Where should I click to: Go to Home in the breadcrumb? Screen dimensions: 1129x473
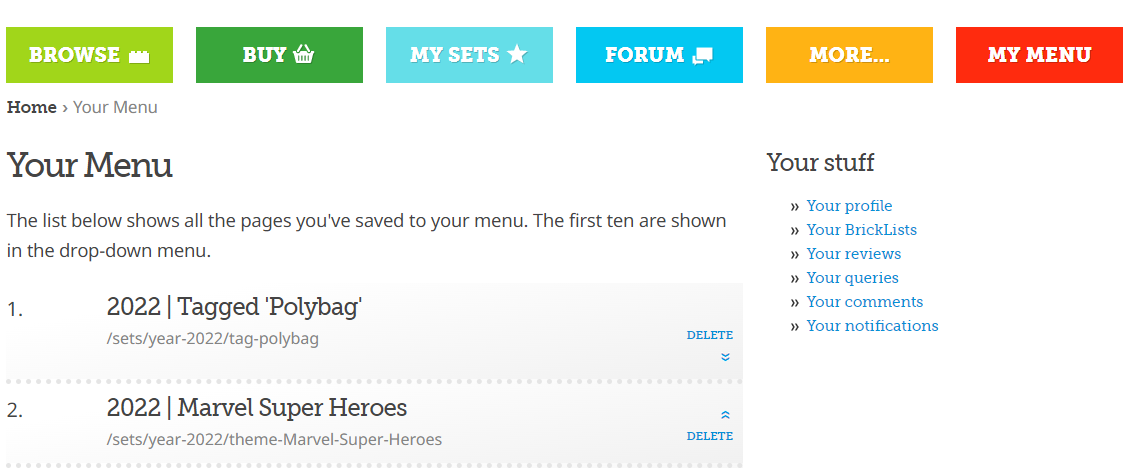coord(32,107)
